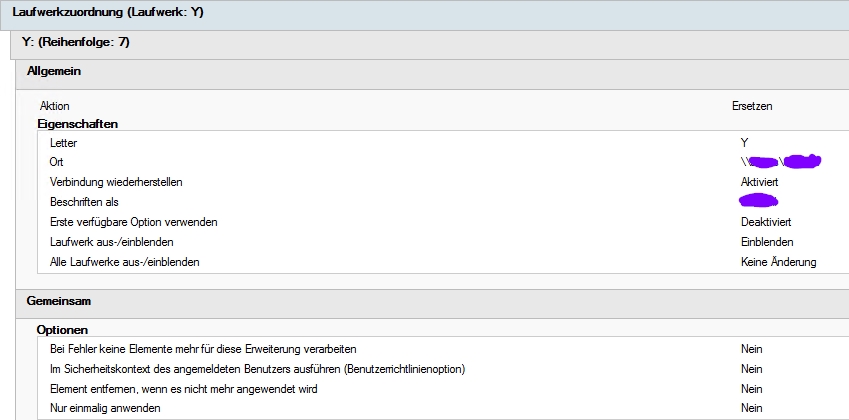Select the Eigenschaften heading
Screen dimensions: 849x420
coord(77,124)
